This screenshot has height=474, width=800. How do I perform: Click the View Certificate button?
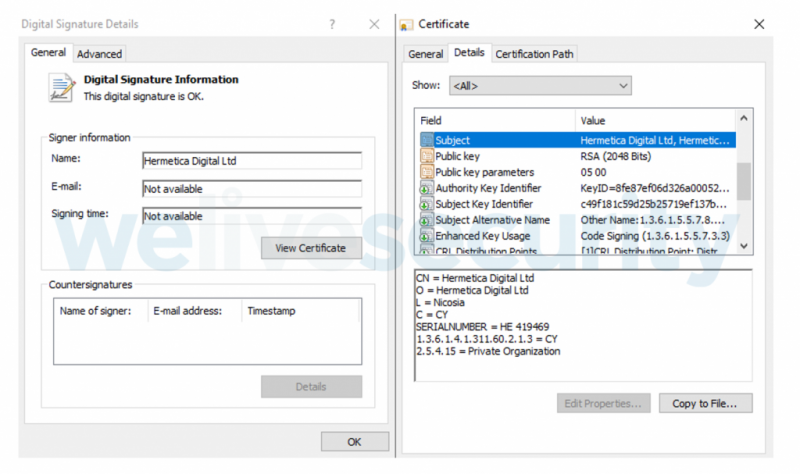[311, 248]
